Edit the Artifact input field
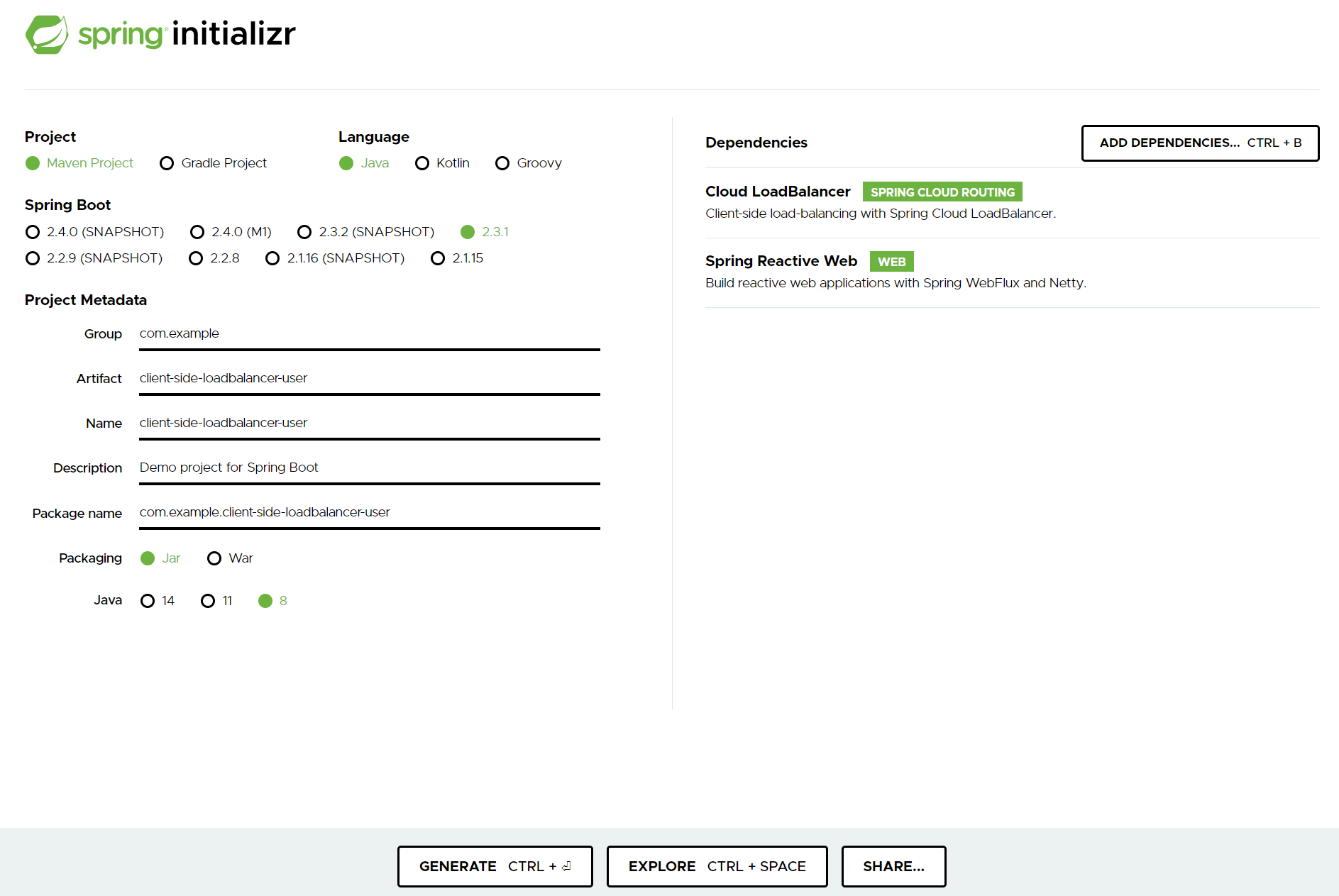1339x896 pixels. 370,379
